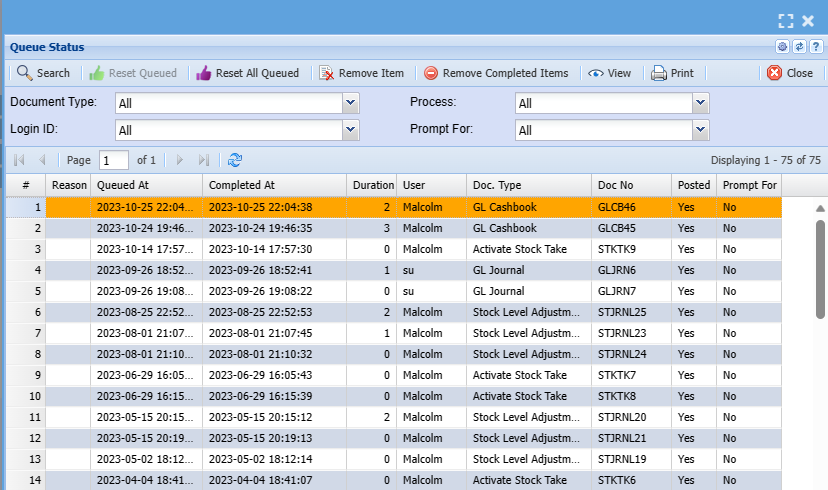Screen dimensions: 828x490
Task: Open the Process dropdown list
Action: 701,103
